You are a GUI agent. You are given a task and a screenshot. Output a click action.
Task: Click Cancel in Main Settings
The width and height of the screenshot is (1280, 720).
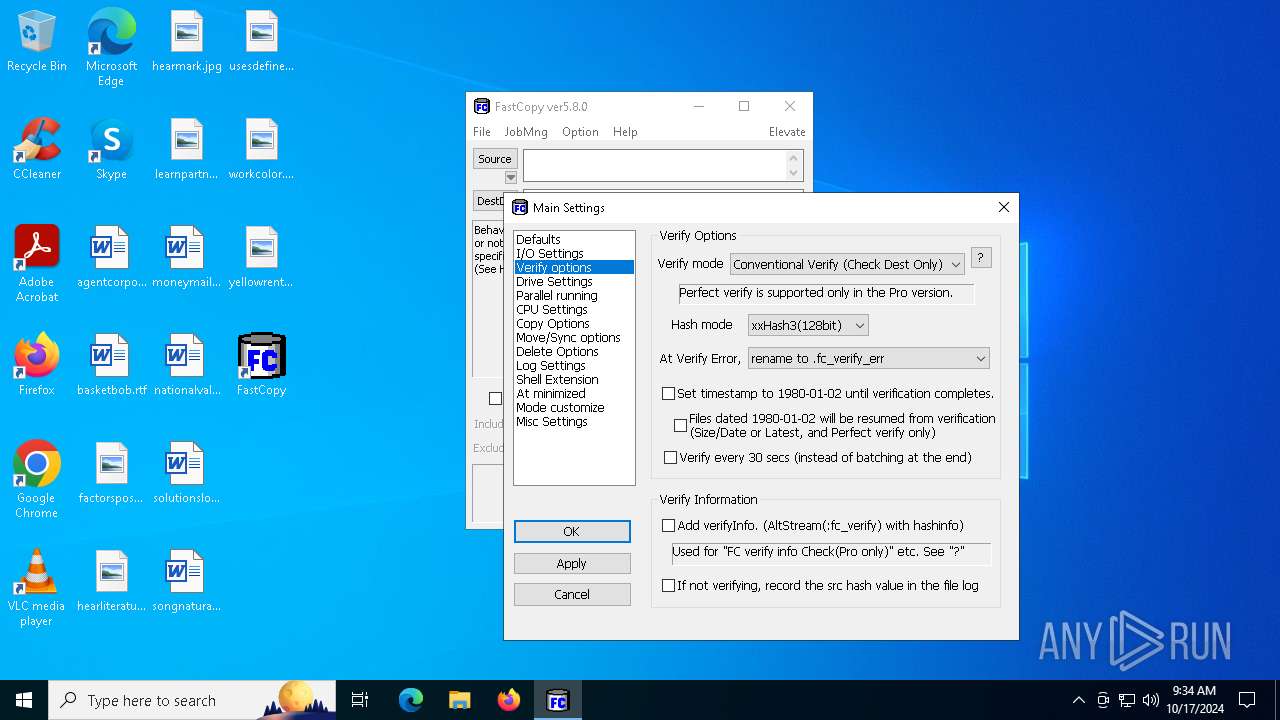click(x=572, y=595)
